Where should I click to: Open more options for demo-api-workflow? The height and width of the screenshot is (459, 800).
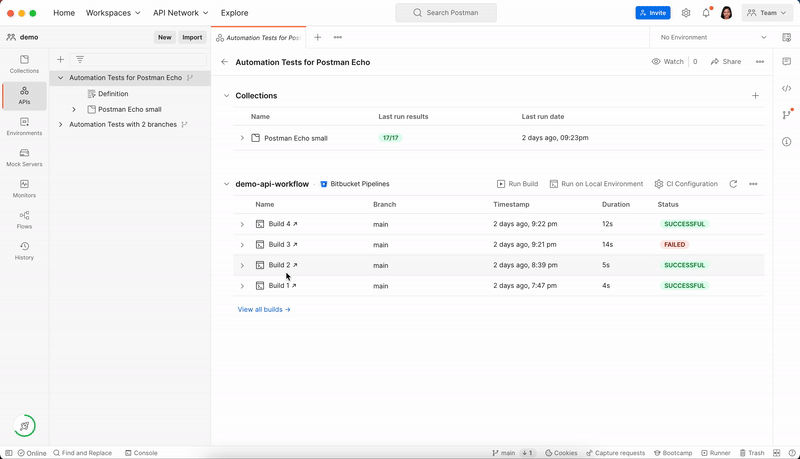coord(753,184)
